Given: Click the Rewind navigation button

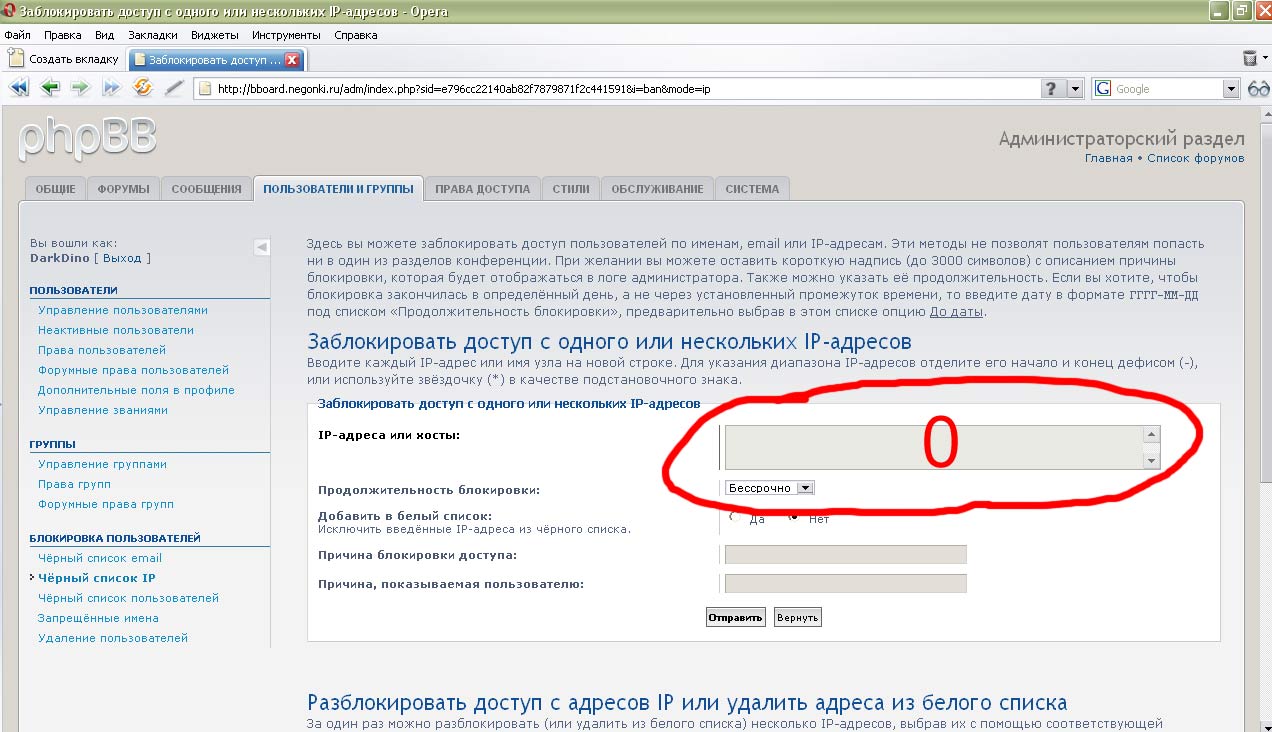Looking at the screenshot, I should [19, 88].
